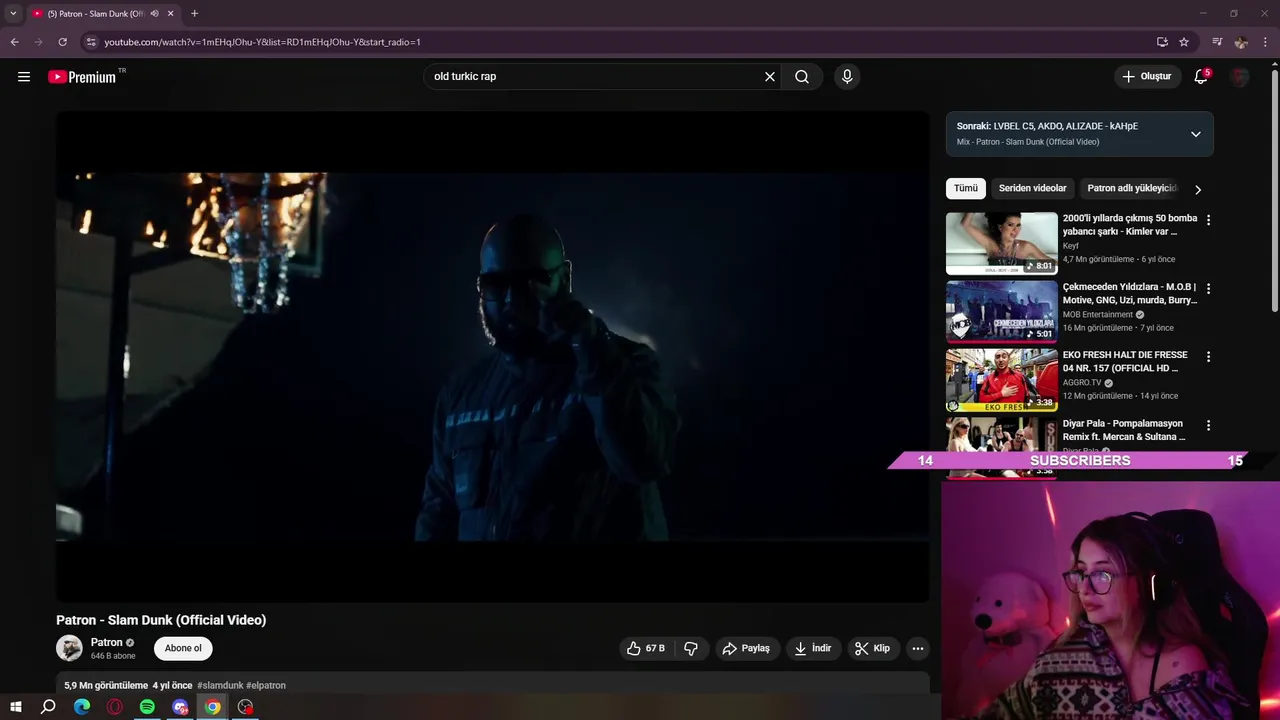Open the Oluştur create button
1280x720 pixels.
1147,77
